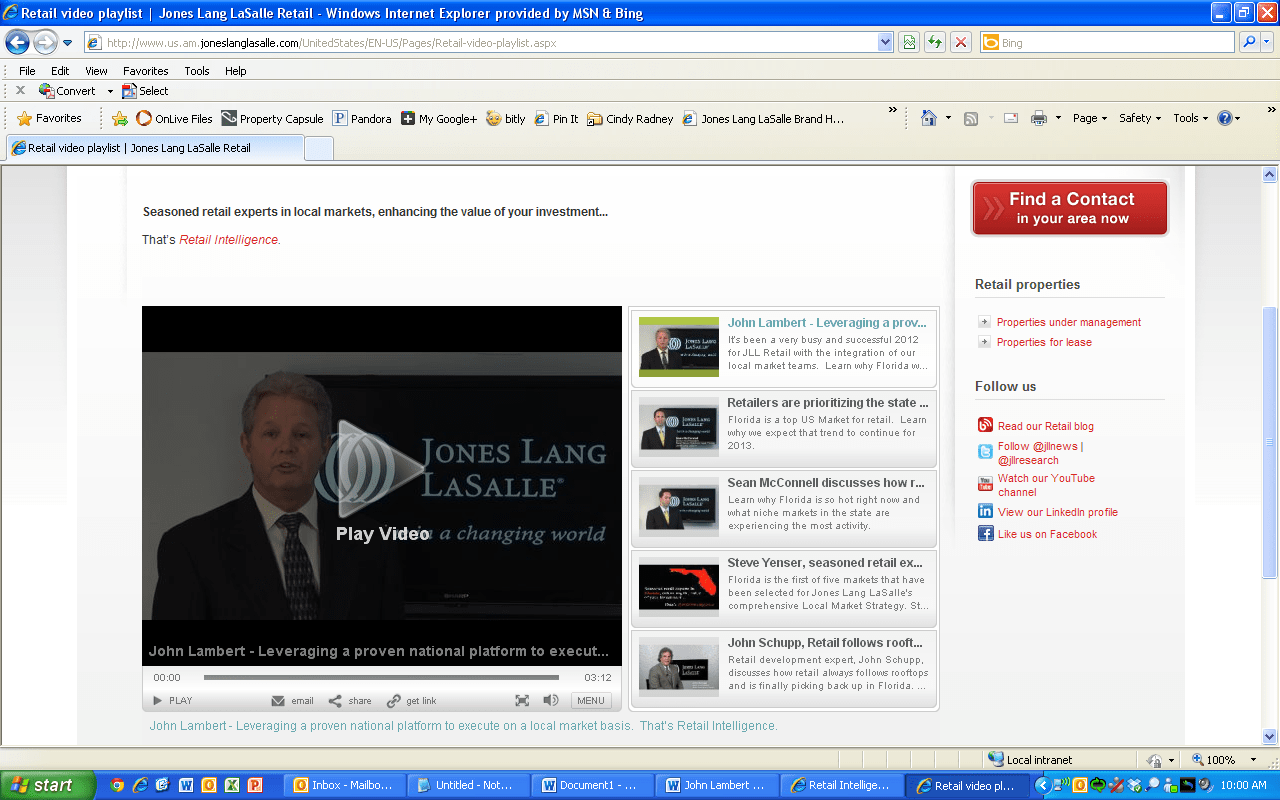This screenshot has width=1280, height=800.
Task: Open the recent pages dropdown arrow
Action: point(68,43)
